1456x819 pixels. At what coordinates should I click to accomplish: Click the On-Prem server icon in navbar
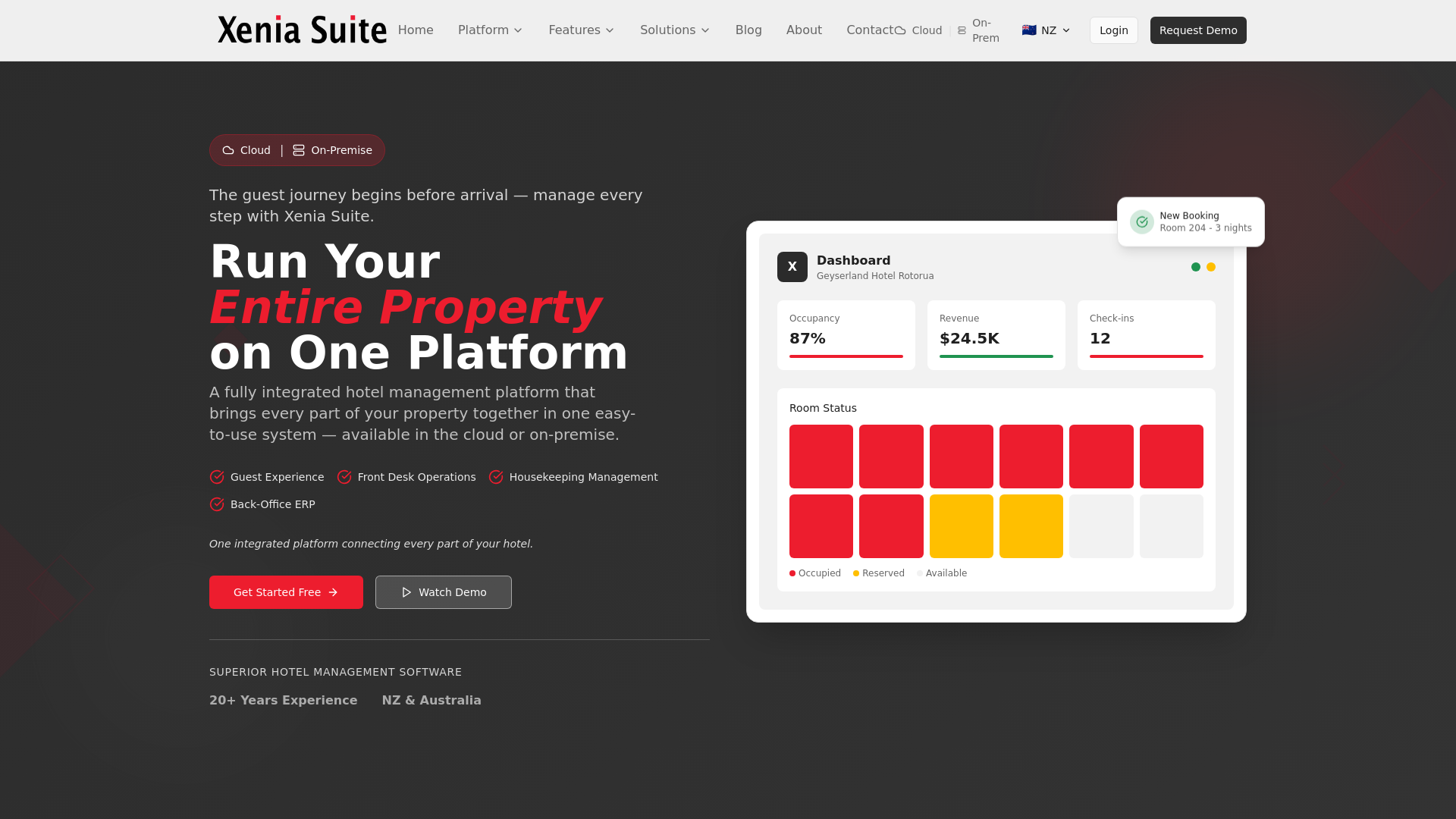tap(962, 30)
